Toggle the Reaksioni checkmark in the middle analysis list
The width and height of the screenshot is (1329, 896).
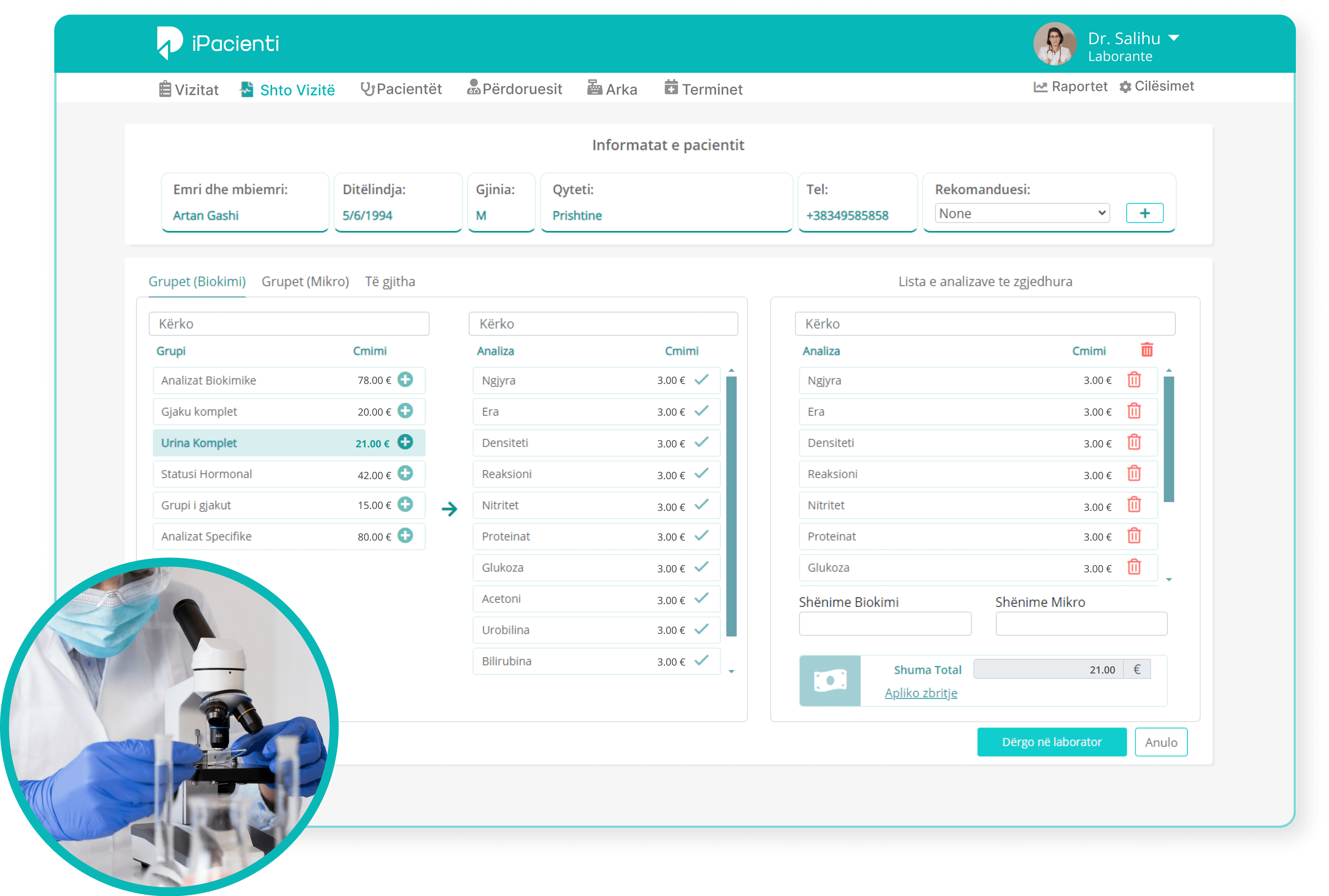point(702,473)
